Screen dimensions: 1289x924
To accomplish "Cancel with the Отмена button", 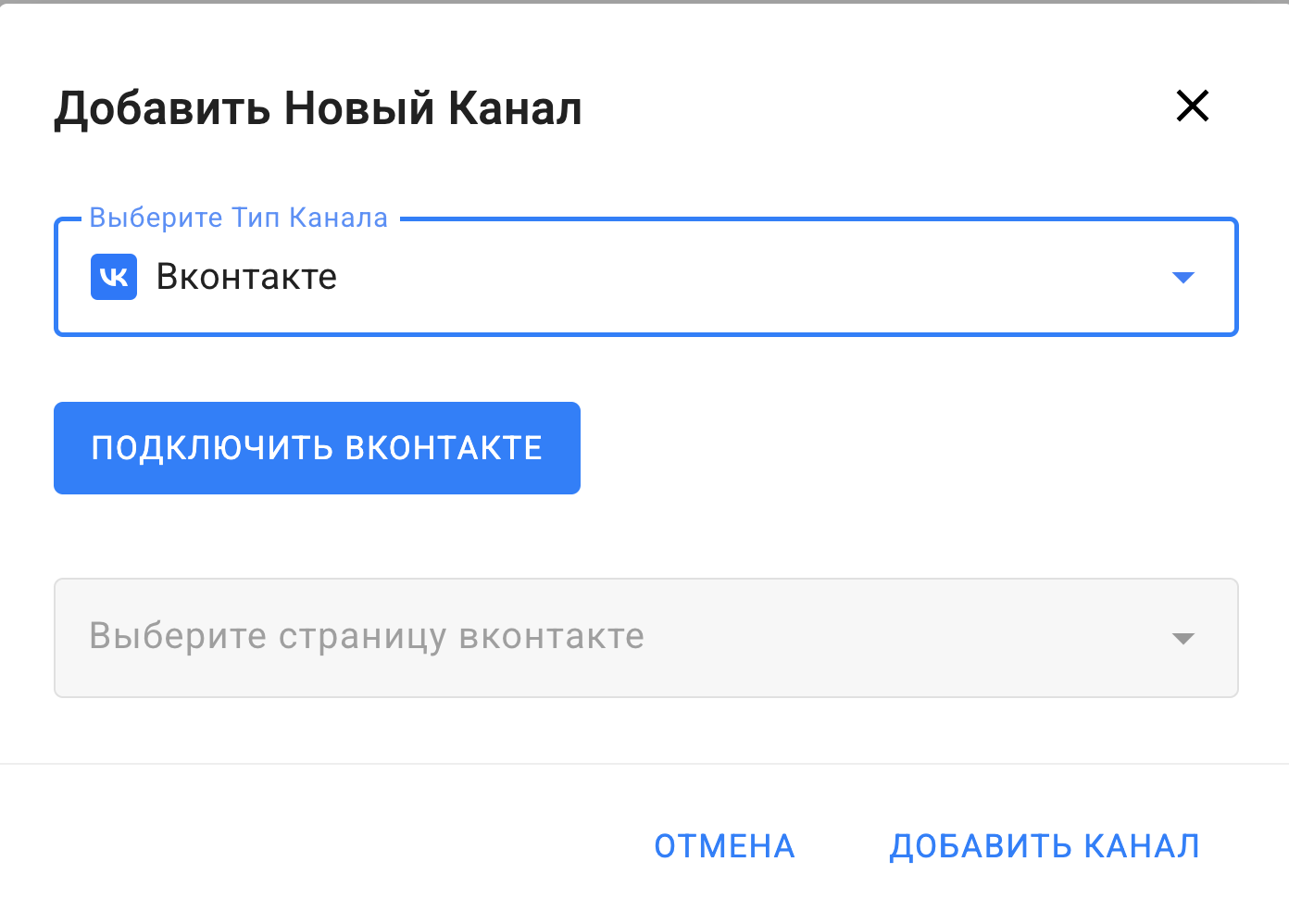I will click(724, 846).
